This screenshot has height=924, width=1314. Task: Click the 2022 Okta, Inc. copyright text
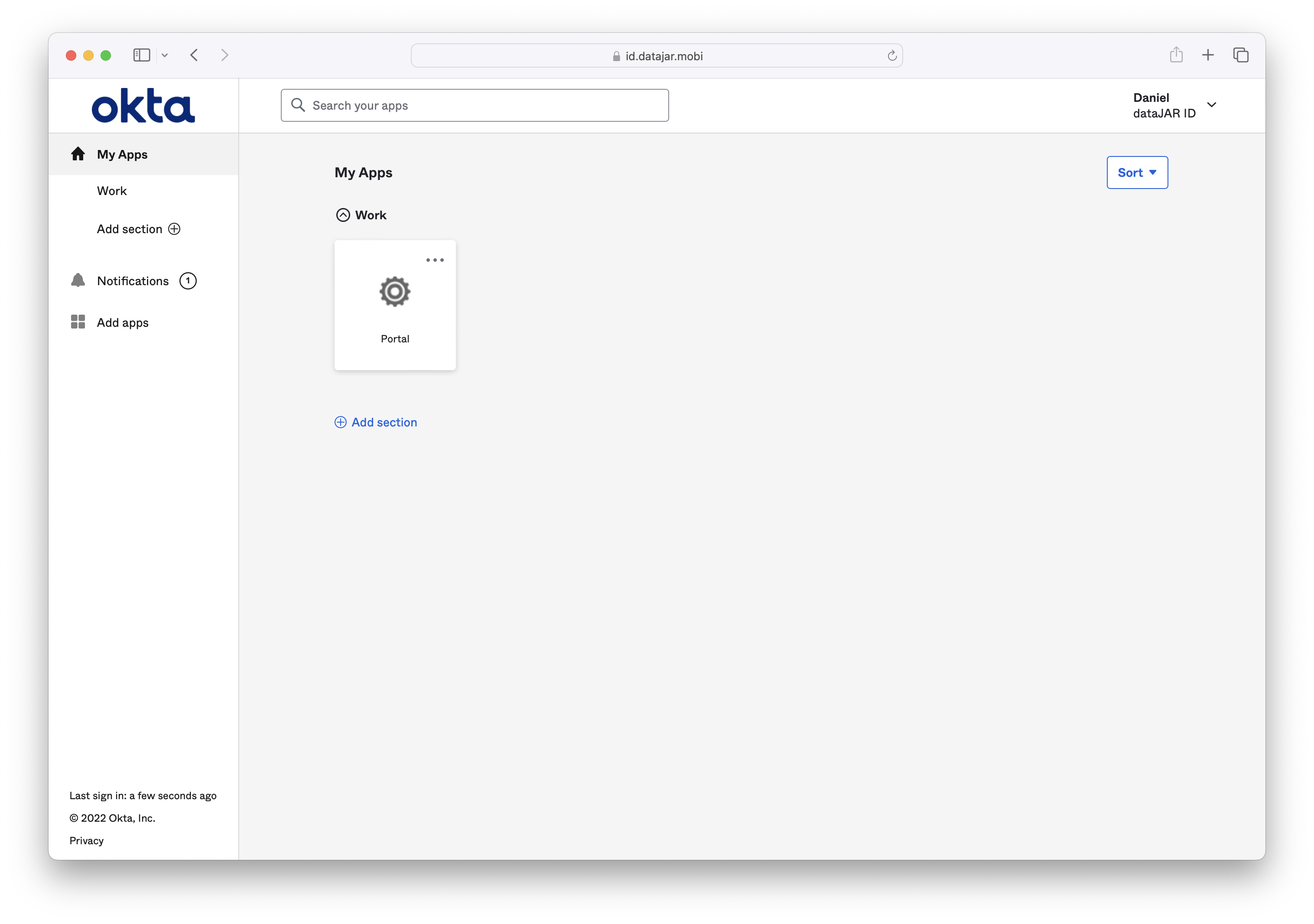click(112, 817)
